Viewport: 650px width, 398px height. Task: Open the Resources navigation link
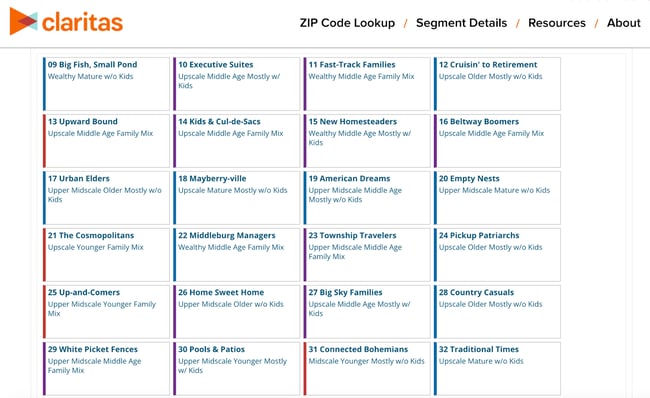[x=557, y=23]
